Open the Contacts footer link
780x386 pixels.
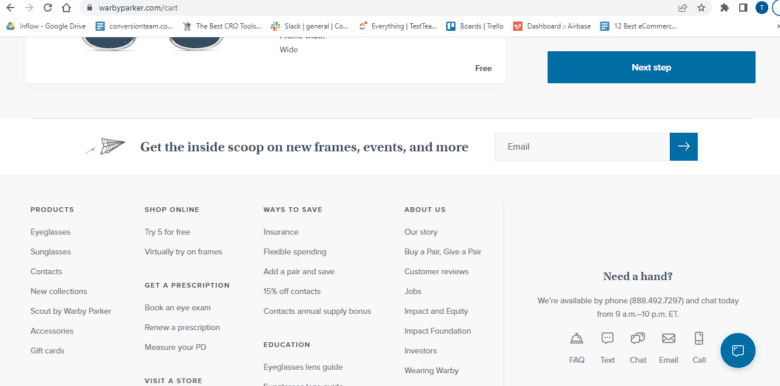(46, 272)
